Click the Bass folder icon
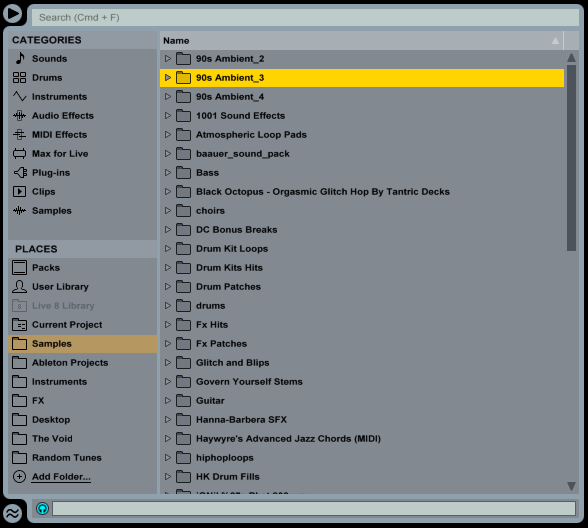588x528 pixels. click(183, 172)
